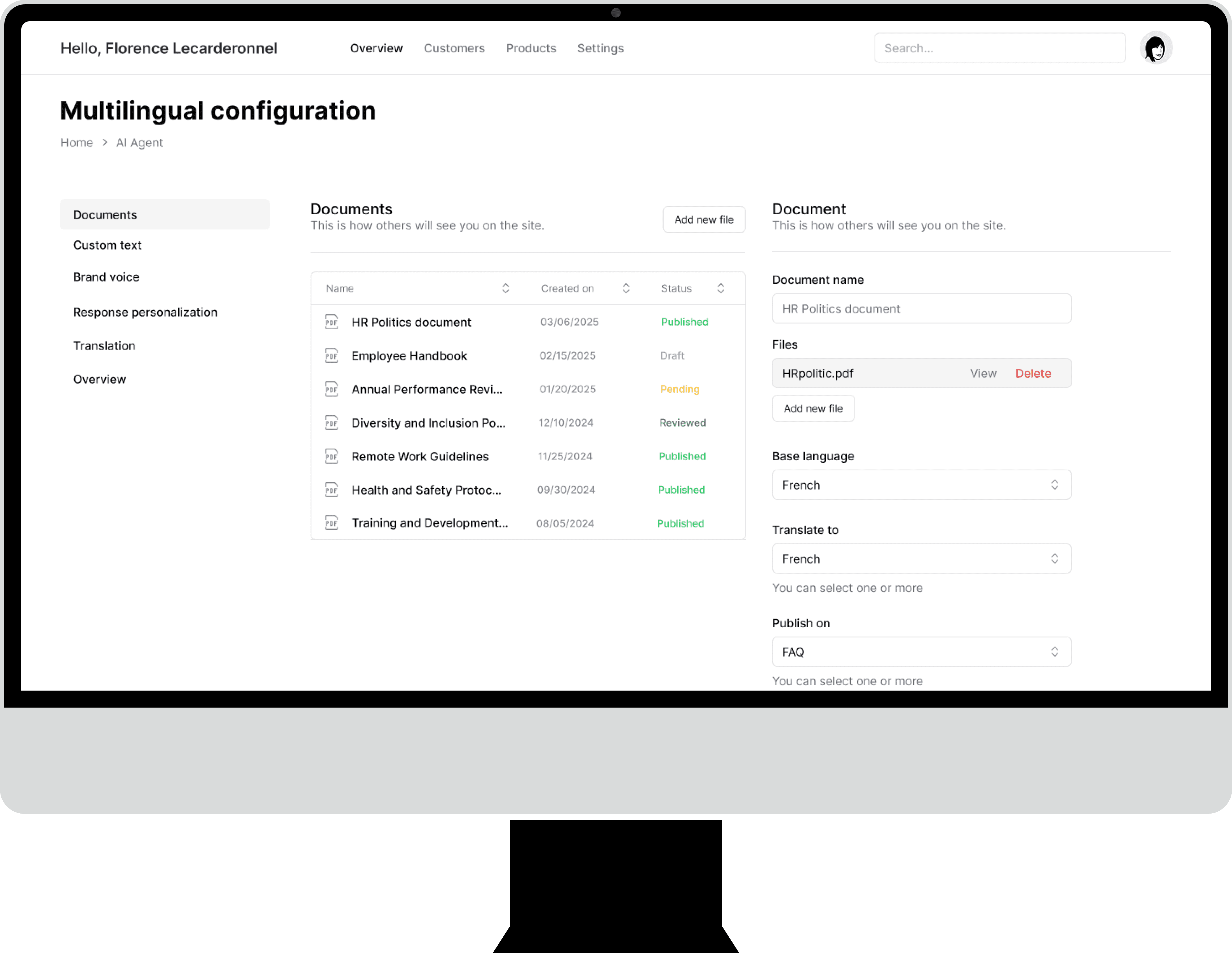1232x953 pixels.
Task: Switch to Settings in top navigation
Action: click(600, 49)
